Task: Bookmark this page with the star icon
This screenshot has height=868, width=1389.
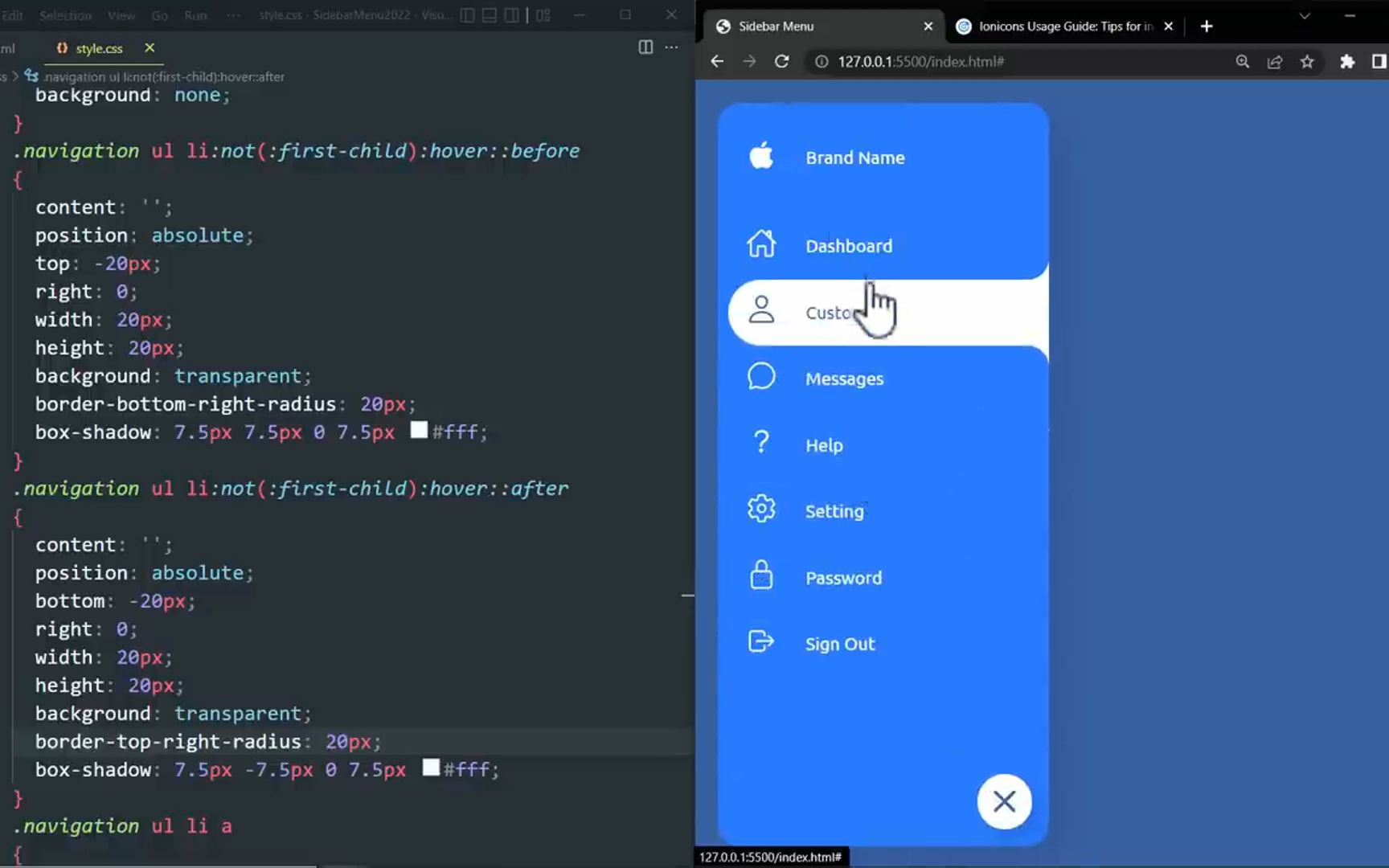Action: click(1307, 62)
